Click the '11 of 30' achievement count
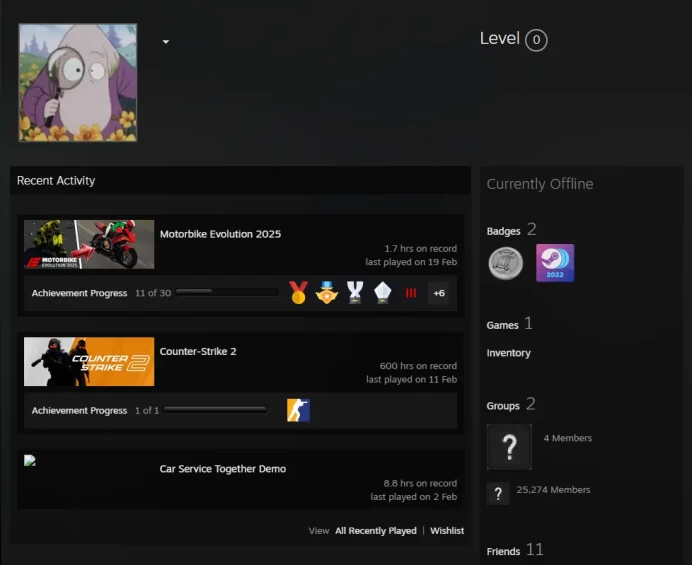Image resolution: width=692 pixels, height=565 pixels. point(153,293)
